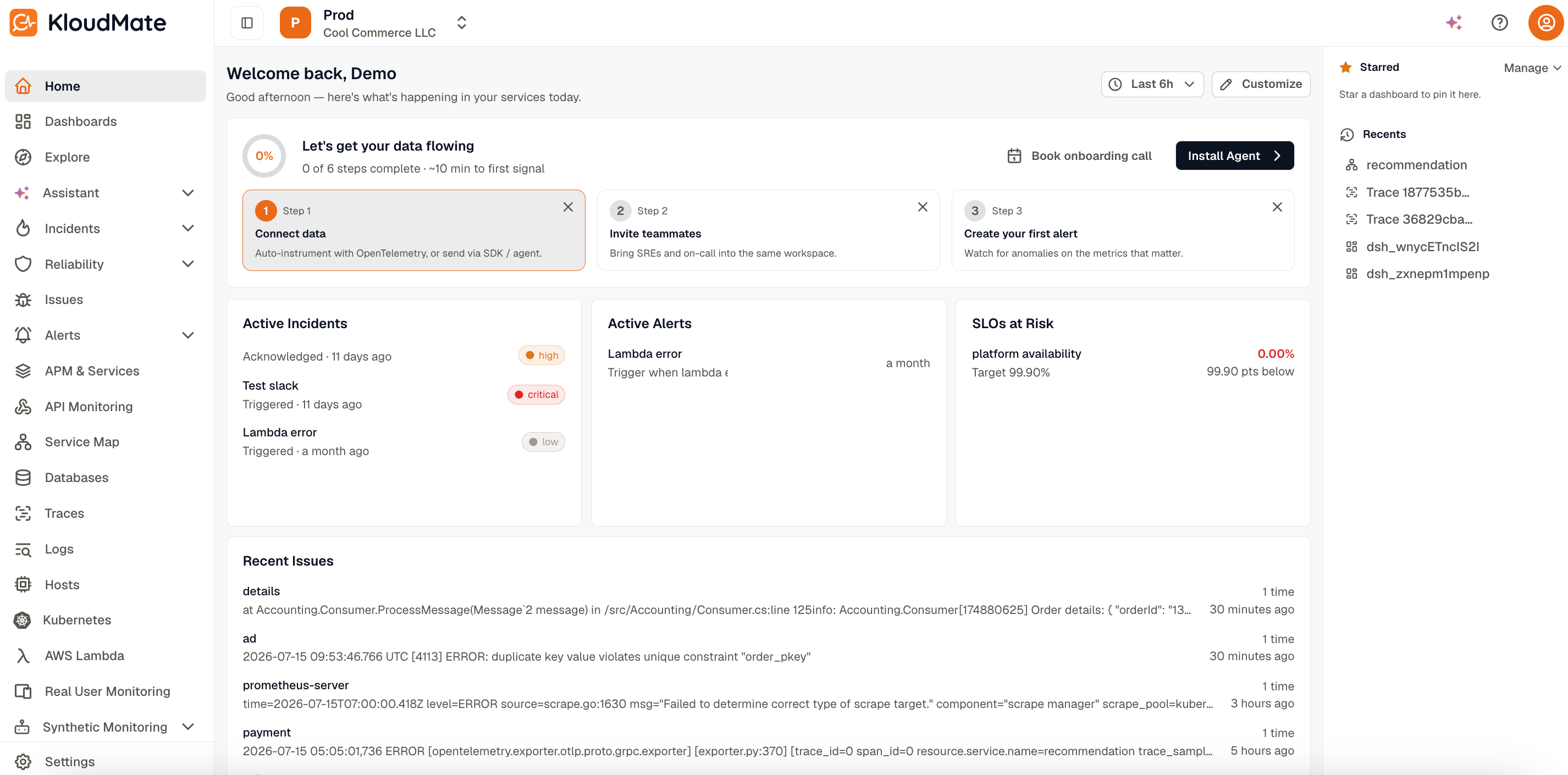Screen dimensions: 1568x775
Task: Click Book onboarding call
Action: click(1079, 156)
